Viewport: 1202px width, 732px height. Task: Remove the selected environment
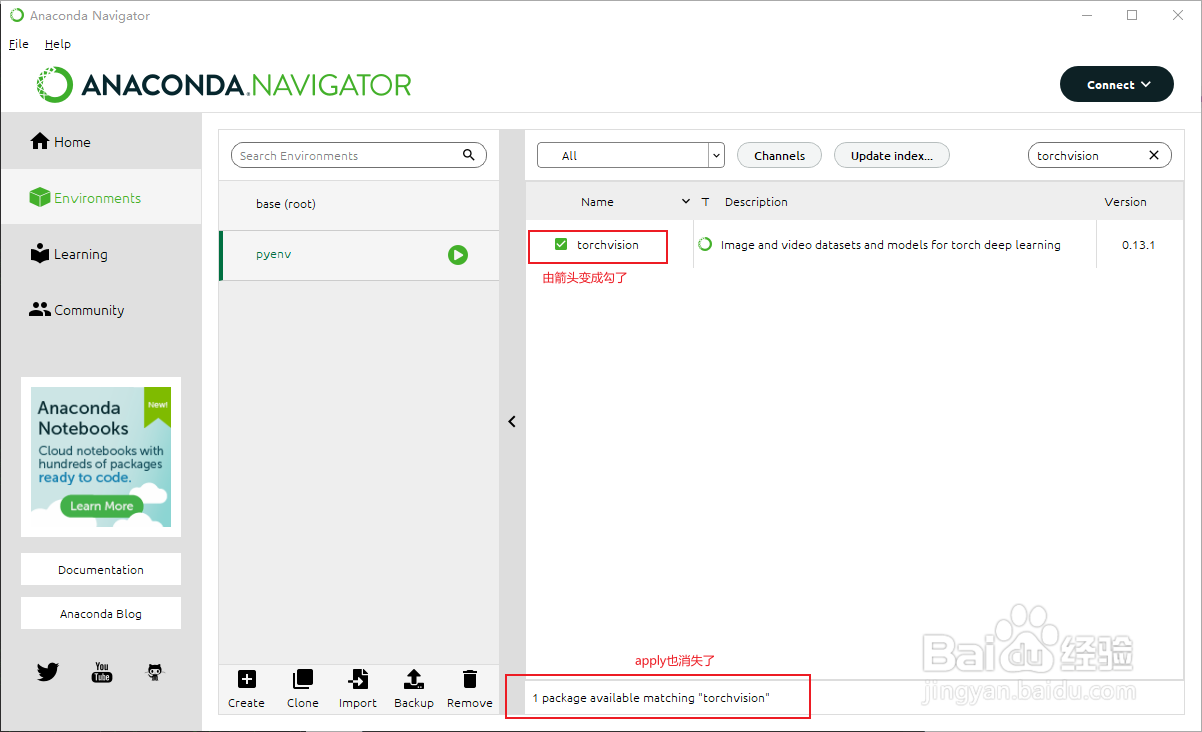[470, 689]
